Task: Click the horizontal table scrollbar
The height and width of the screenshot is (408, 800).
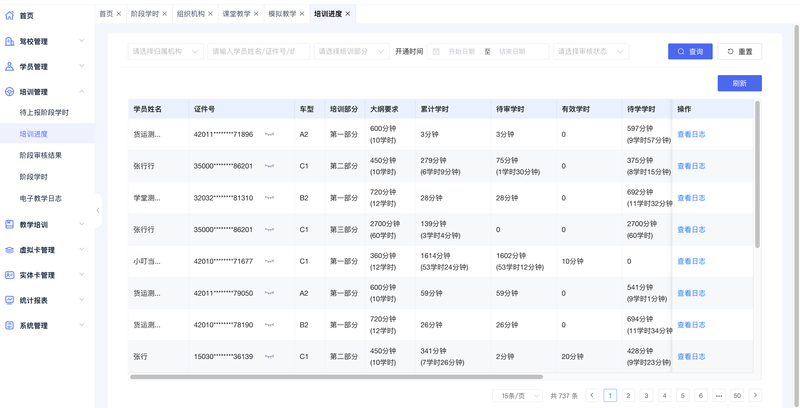Action: pyautogui.click(x=337, y=377)
